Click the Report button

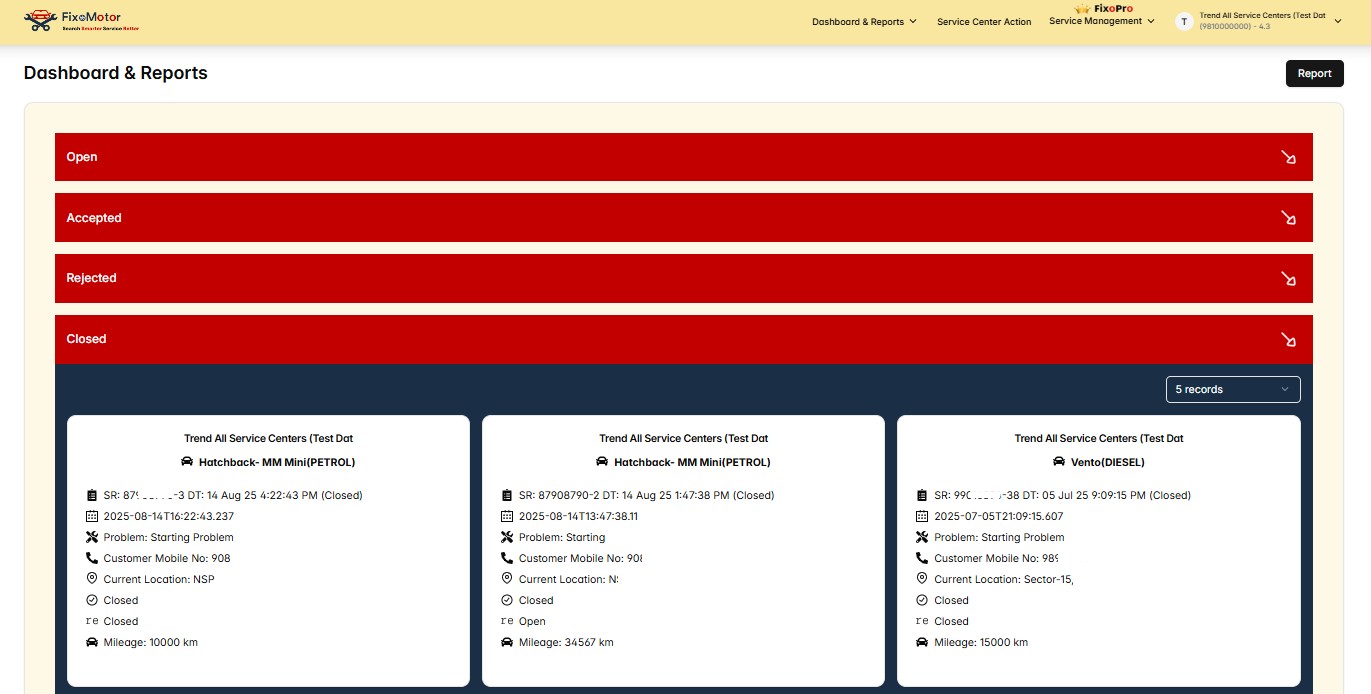(x=1314, y=73)
